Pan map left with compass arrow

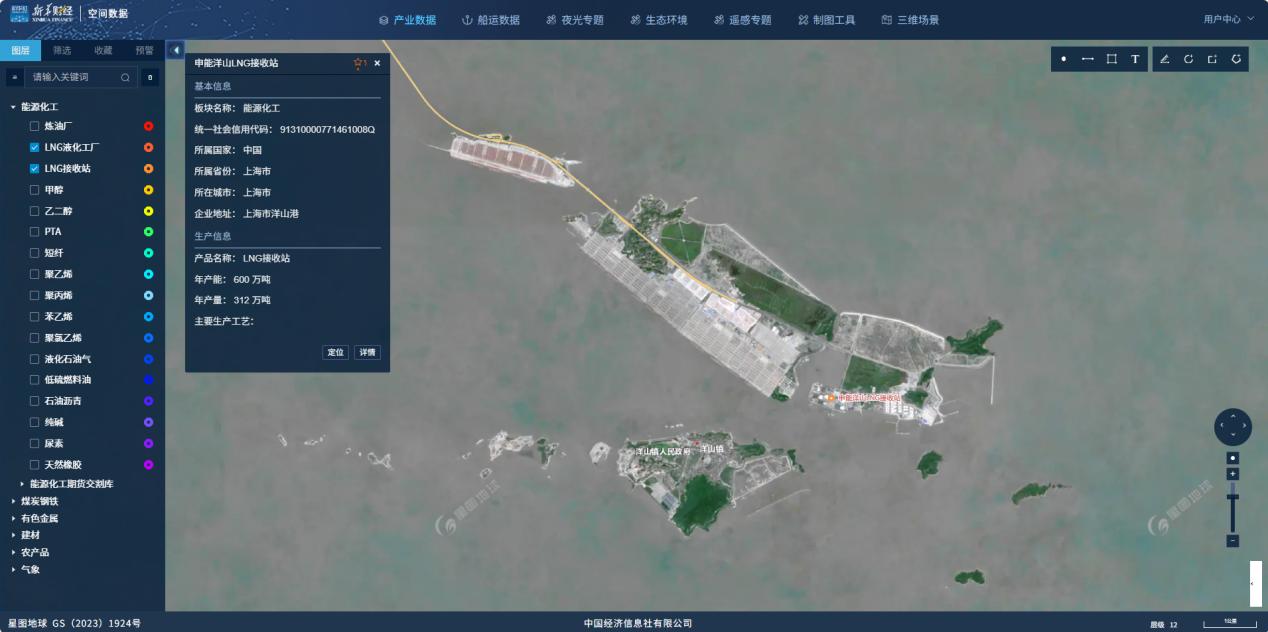point(1222,426)
